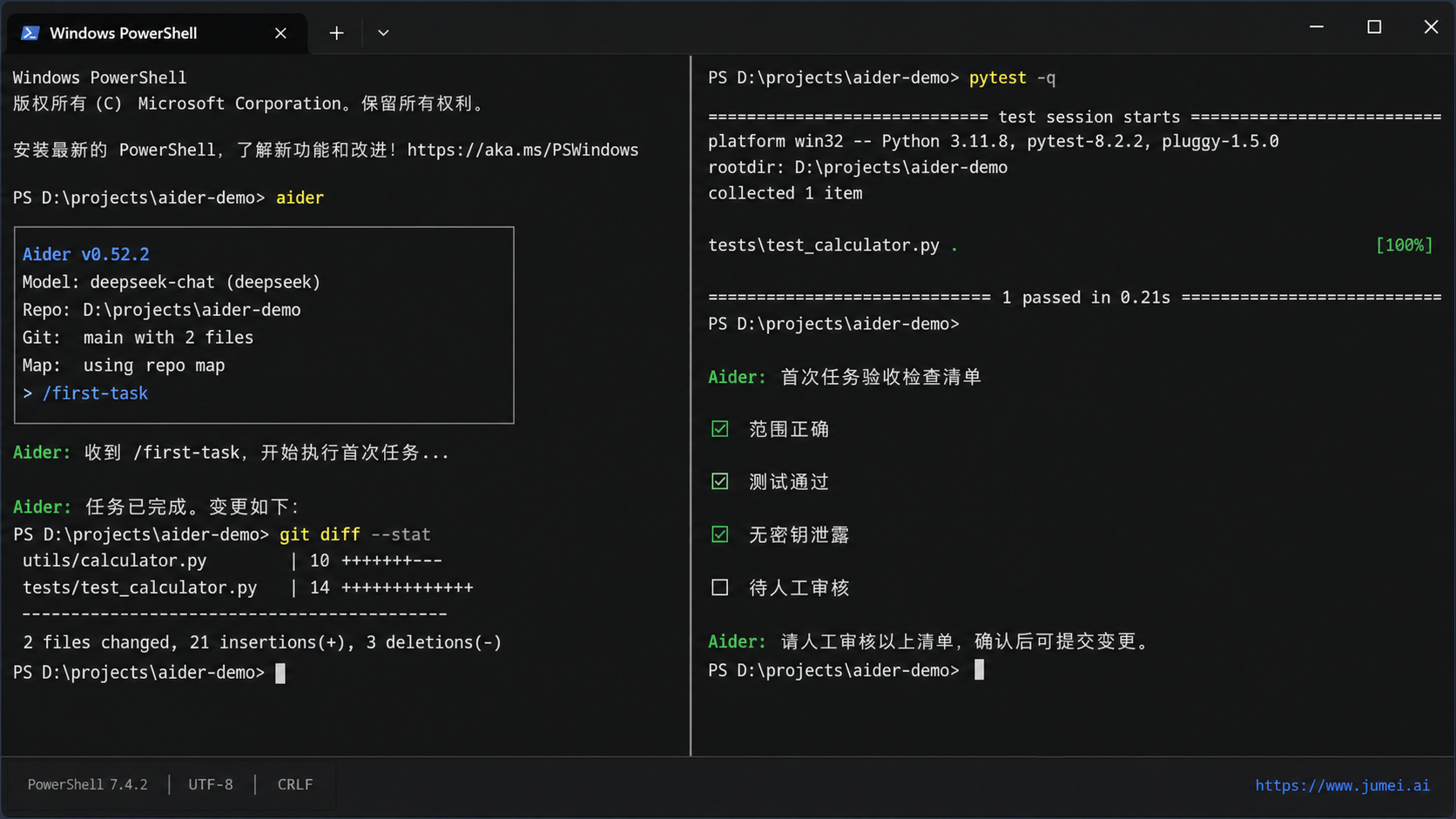Click the 版权所有 Microsoft Corporation line
This screenshot has width=1456, height=819.
(x=248, y=104)
